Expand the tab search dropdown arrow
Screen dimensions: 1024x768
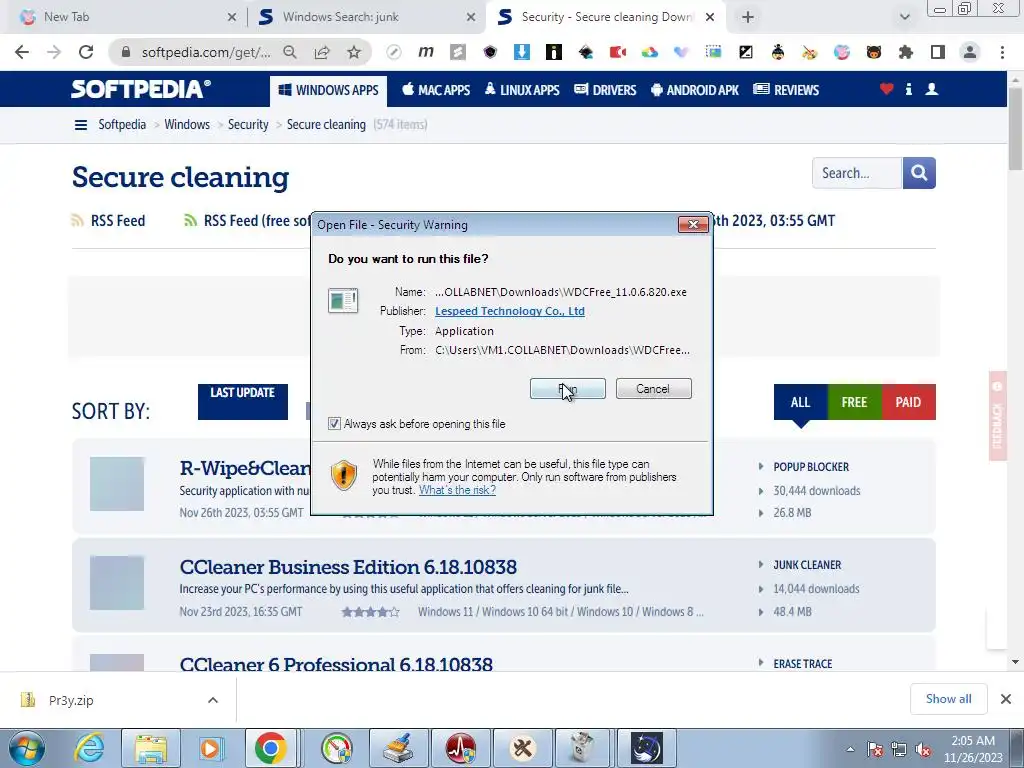[x=904, y=17]
